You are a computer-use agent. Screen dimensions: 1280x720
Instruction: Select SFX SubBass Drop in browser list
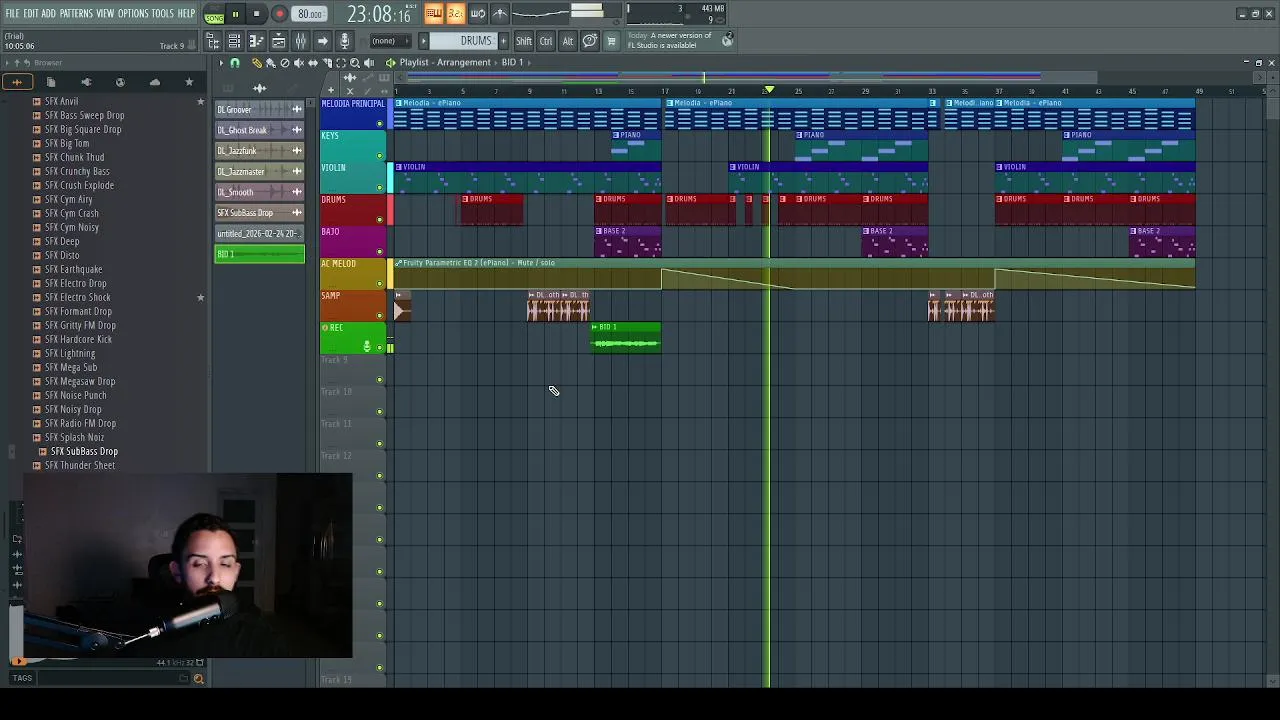tap(84, 451)
